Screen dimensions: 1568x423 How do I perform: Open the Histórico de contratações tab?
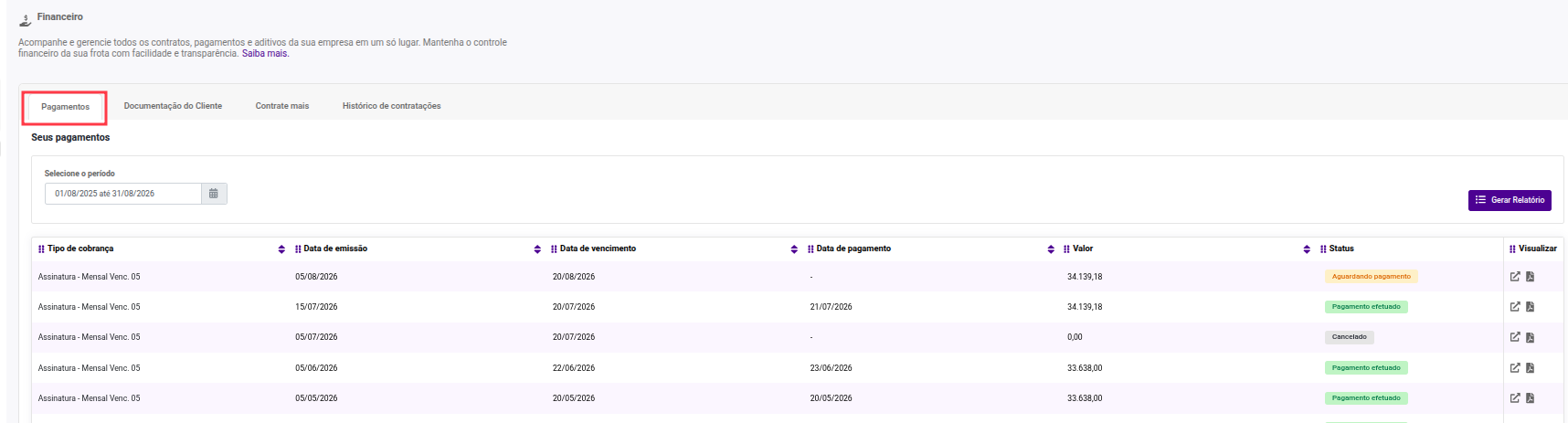(391, 106)
